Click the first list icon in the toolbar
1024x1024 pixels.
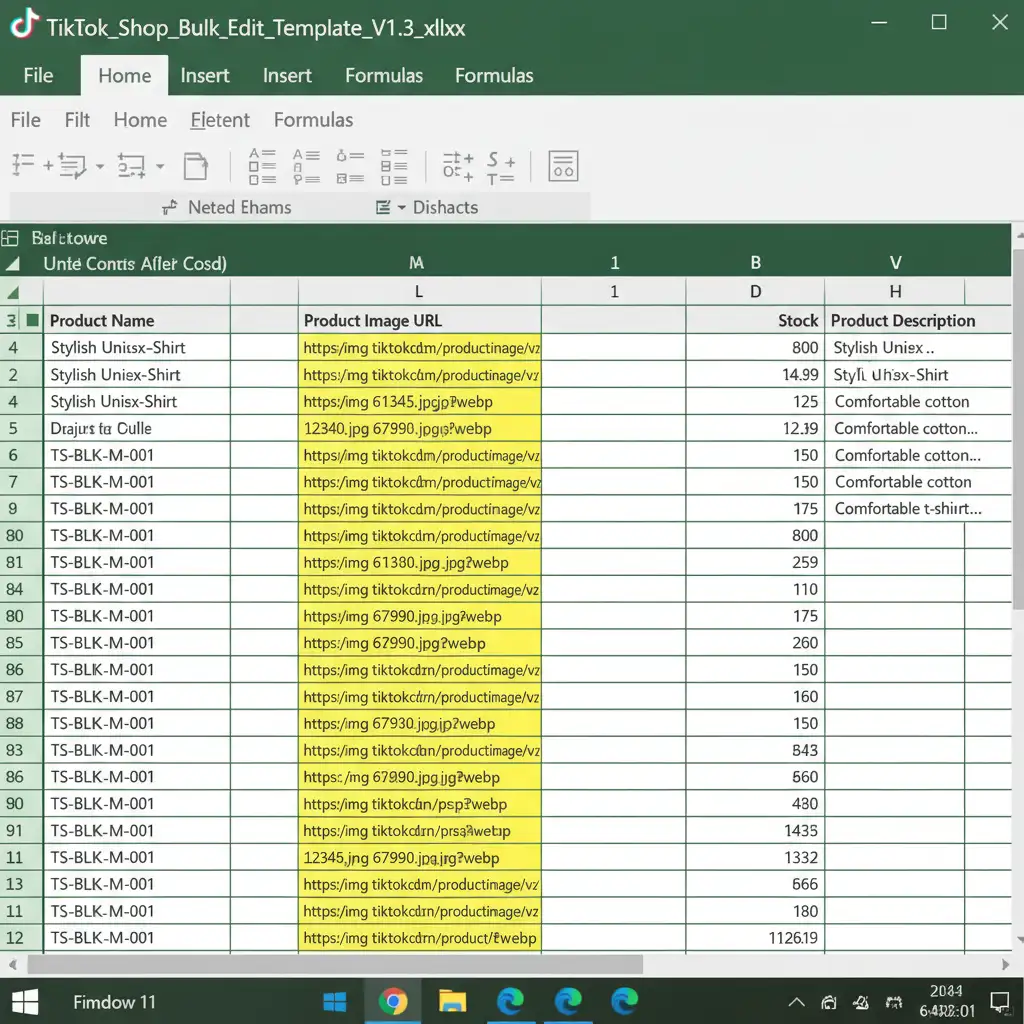click(23, 165)
